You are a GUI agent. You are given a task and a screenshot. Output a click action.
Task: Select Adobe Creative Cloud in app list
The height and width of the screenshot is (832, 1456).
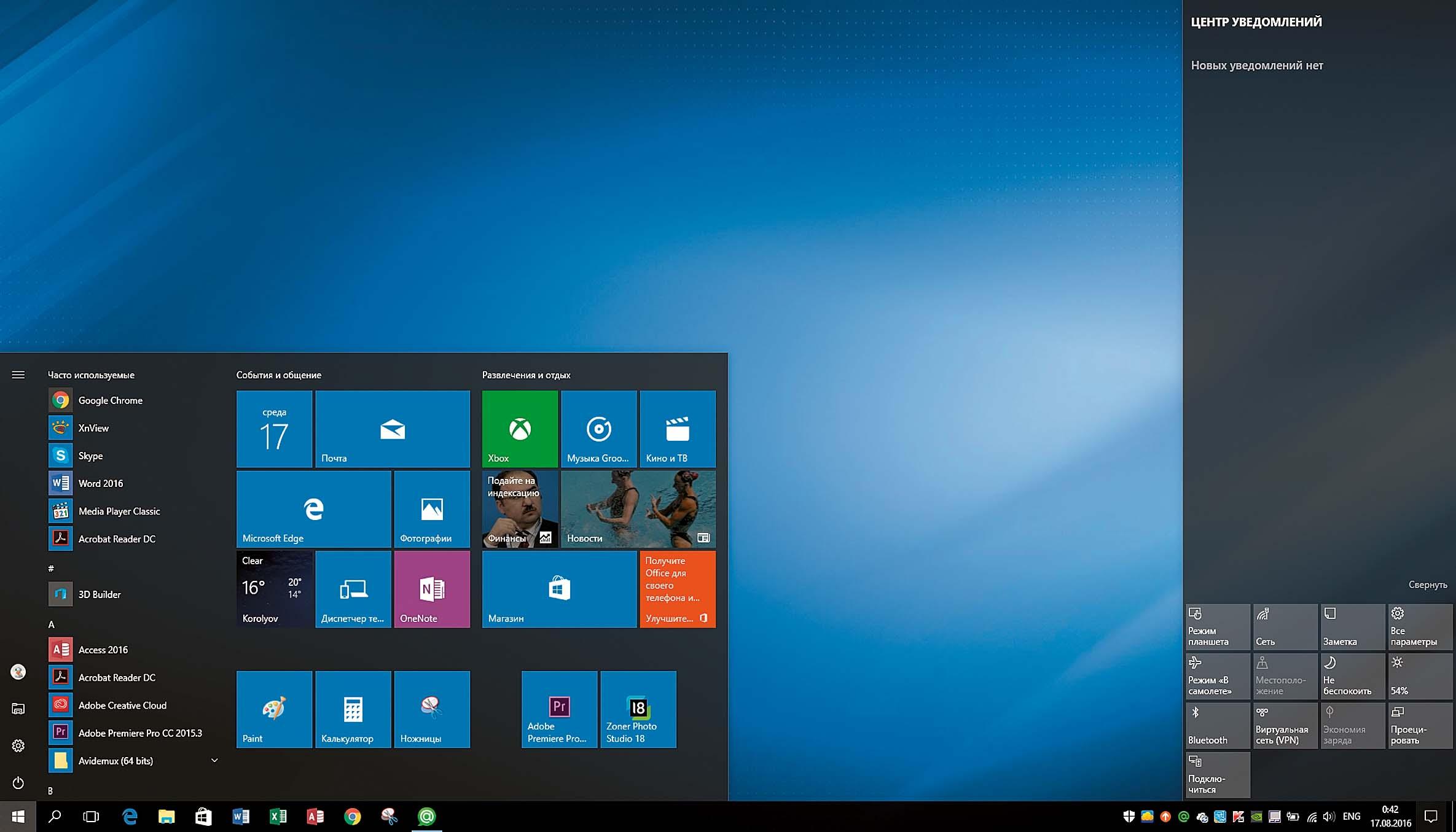pyautogui.click(x=122, y=705)
